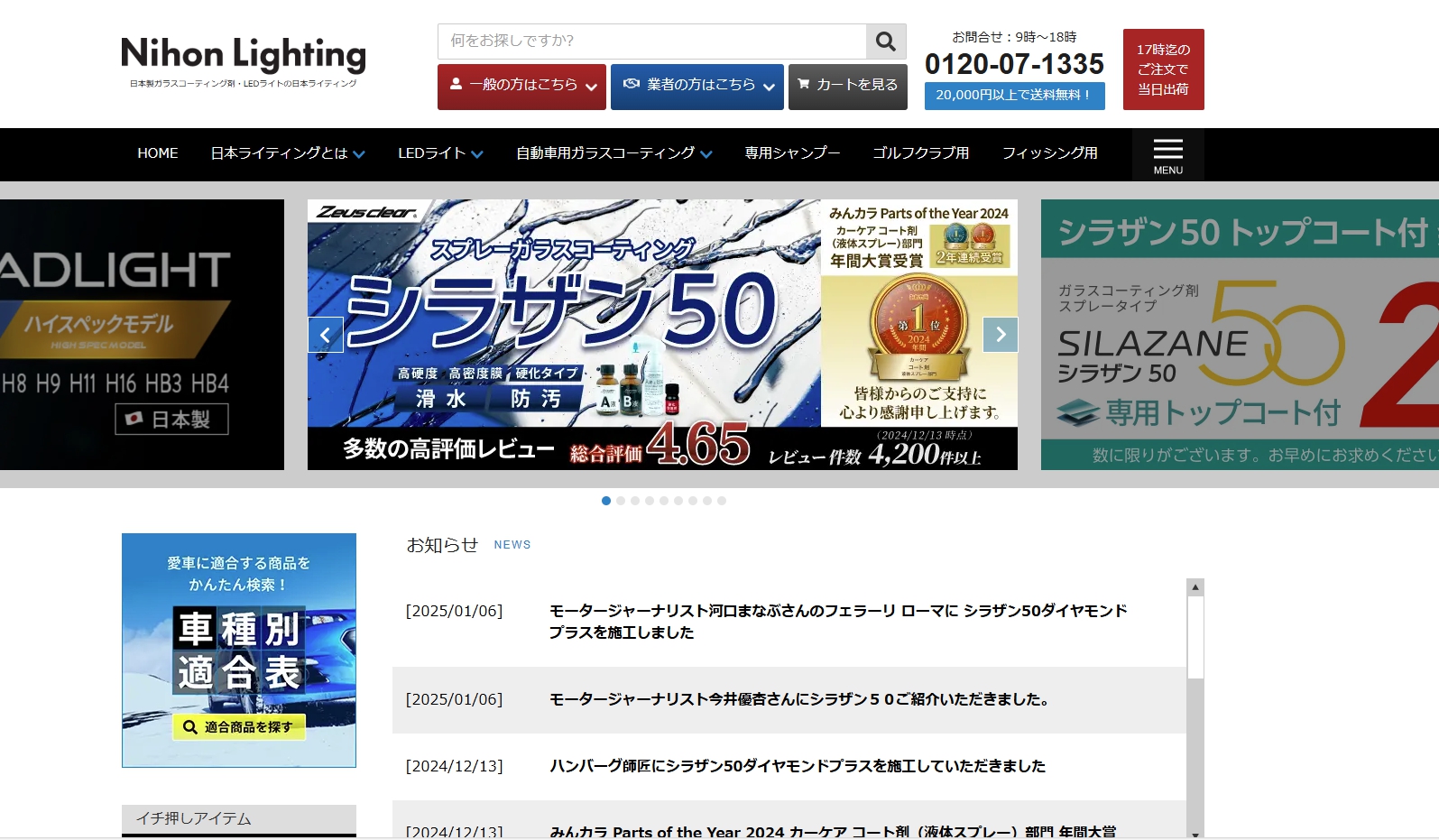Click the news scrollbar up arrow
The height and width of the screenshot is (840, 1439).
tap(1195, 587)
